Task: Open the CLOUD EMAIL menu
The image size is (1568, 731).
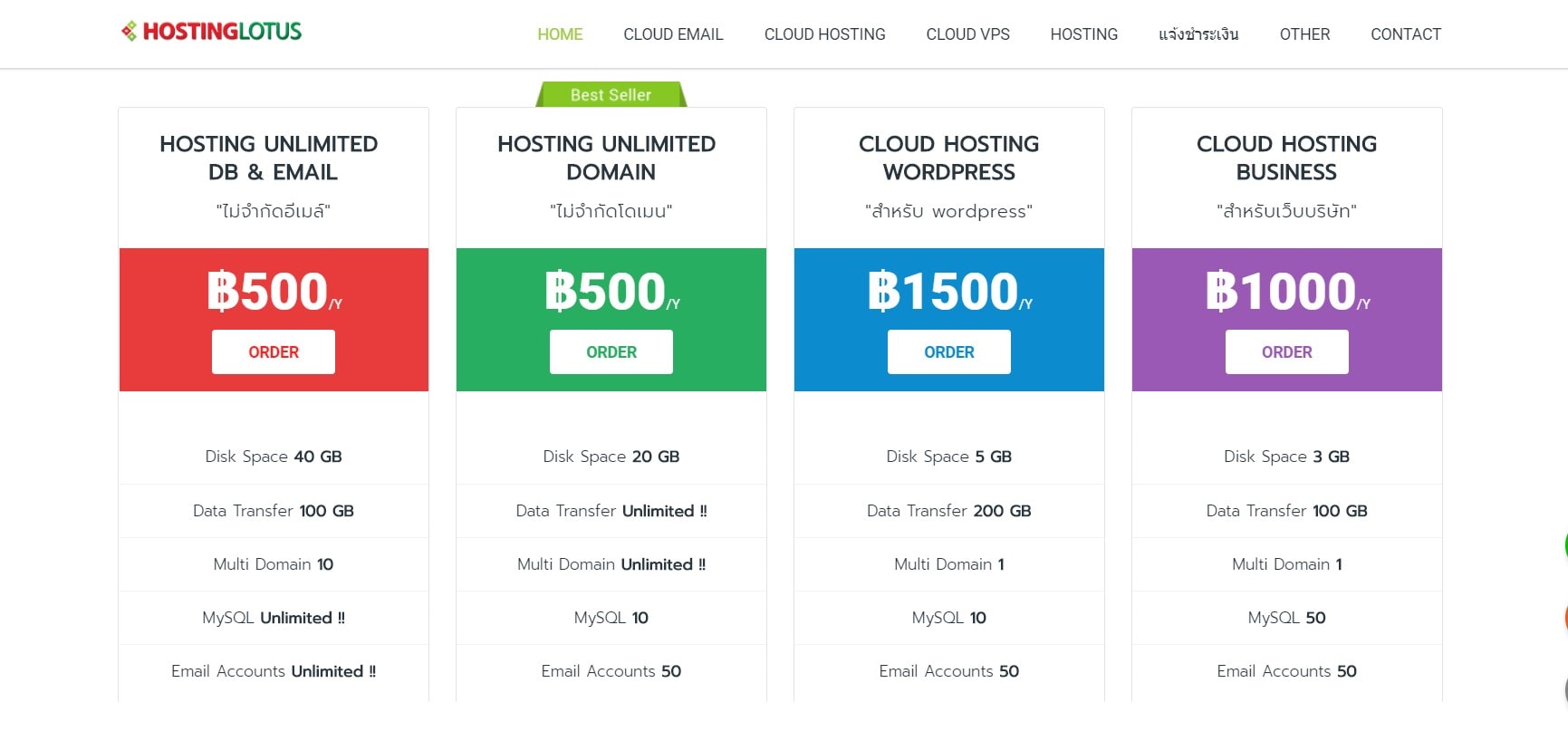Action: [673, 34]
